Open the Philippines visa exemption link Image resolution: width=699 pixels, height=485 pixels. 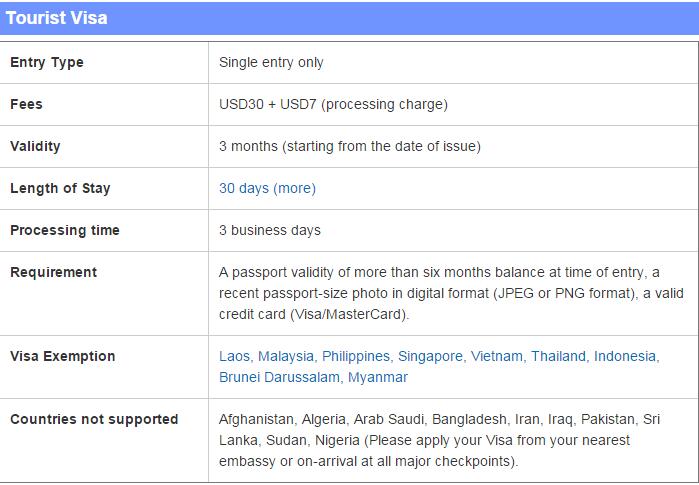(x=356, y=356)
